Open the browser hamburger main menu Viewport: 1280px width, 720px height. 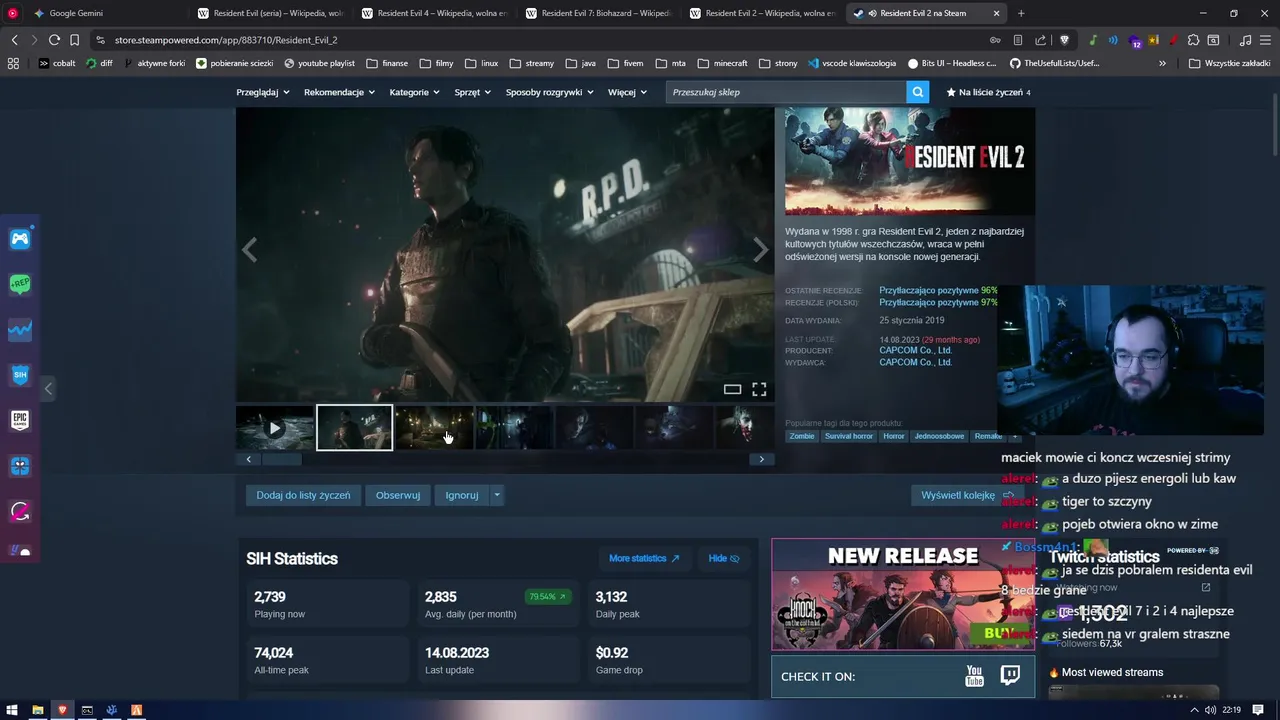tap(1266, 40)
